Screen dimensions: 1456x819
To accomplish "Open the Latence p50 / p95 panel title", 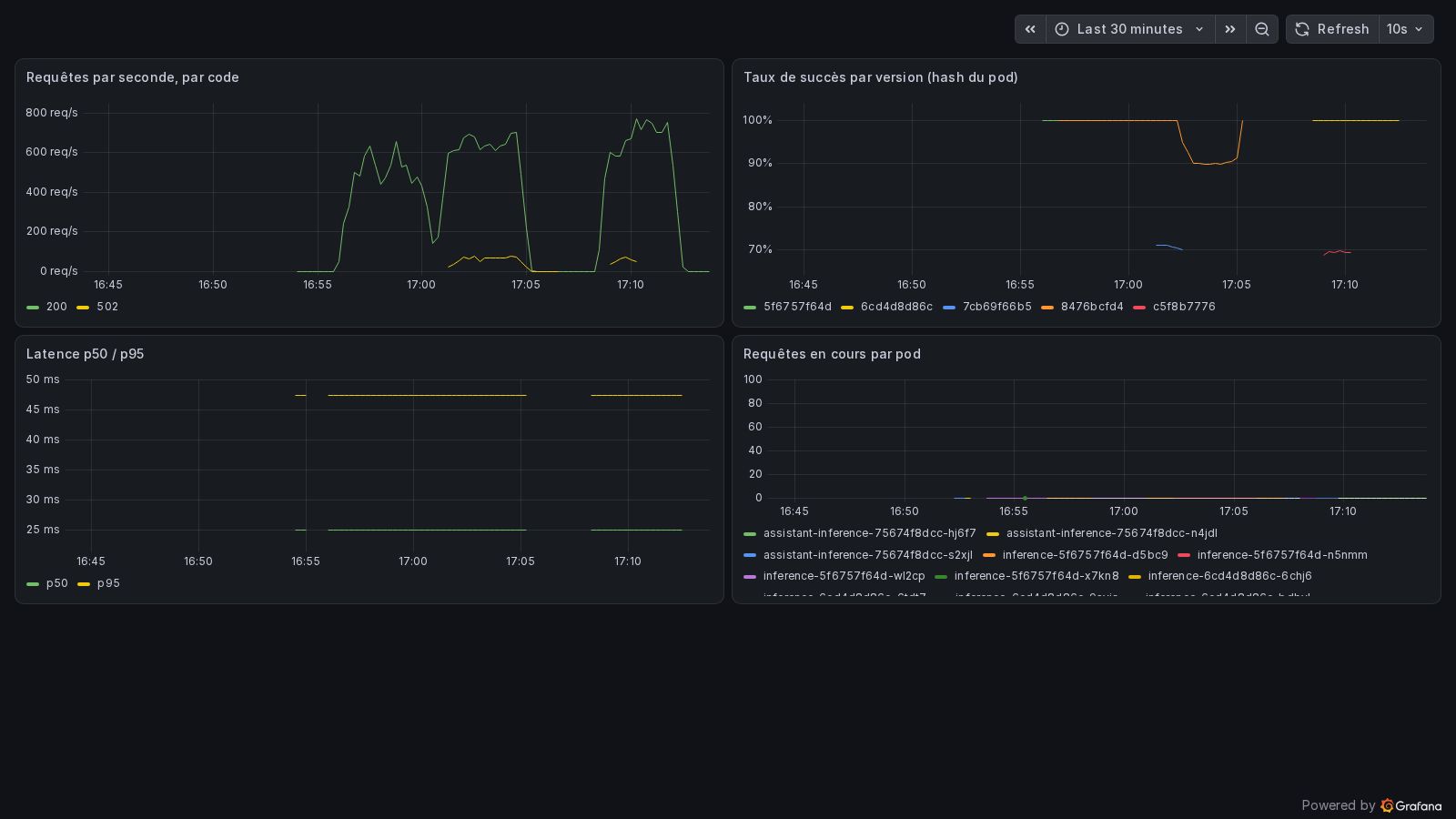I will (86, 354).
